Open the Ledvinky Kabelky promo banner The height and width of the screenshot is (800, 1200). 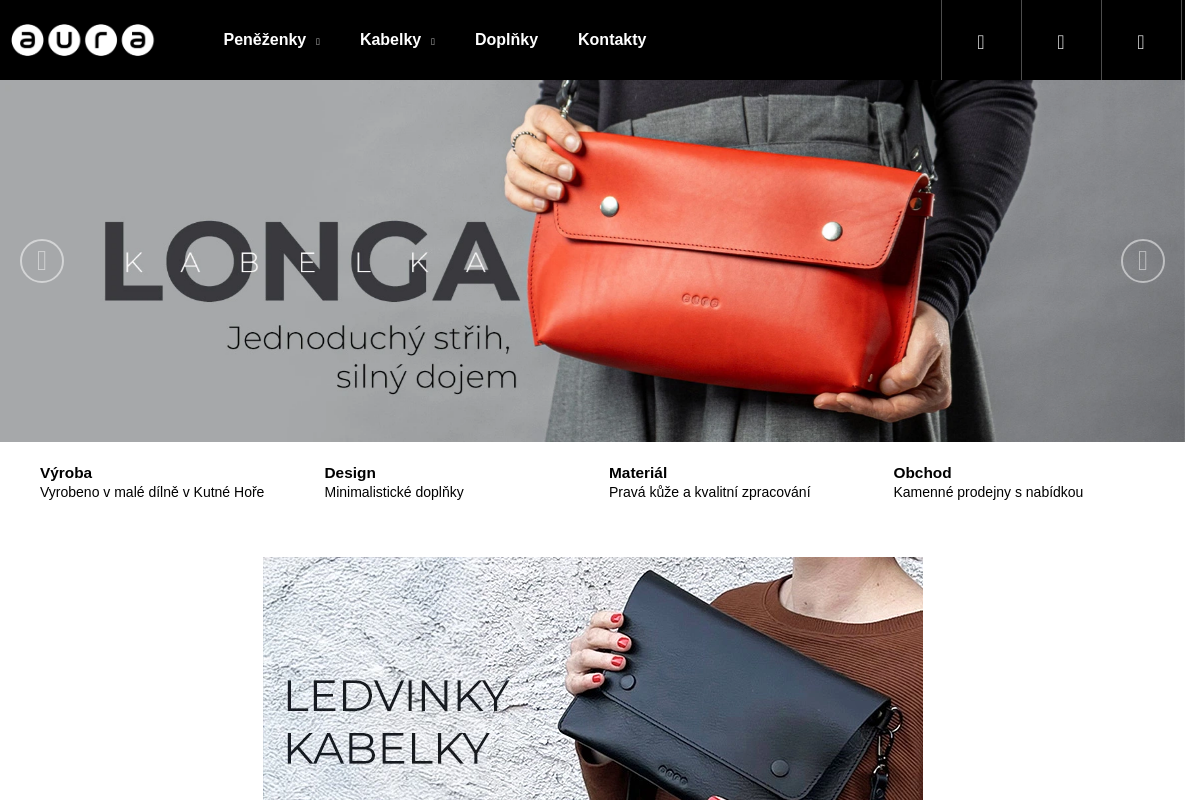point(593,678)
